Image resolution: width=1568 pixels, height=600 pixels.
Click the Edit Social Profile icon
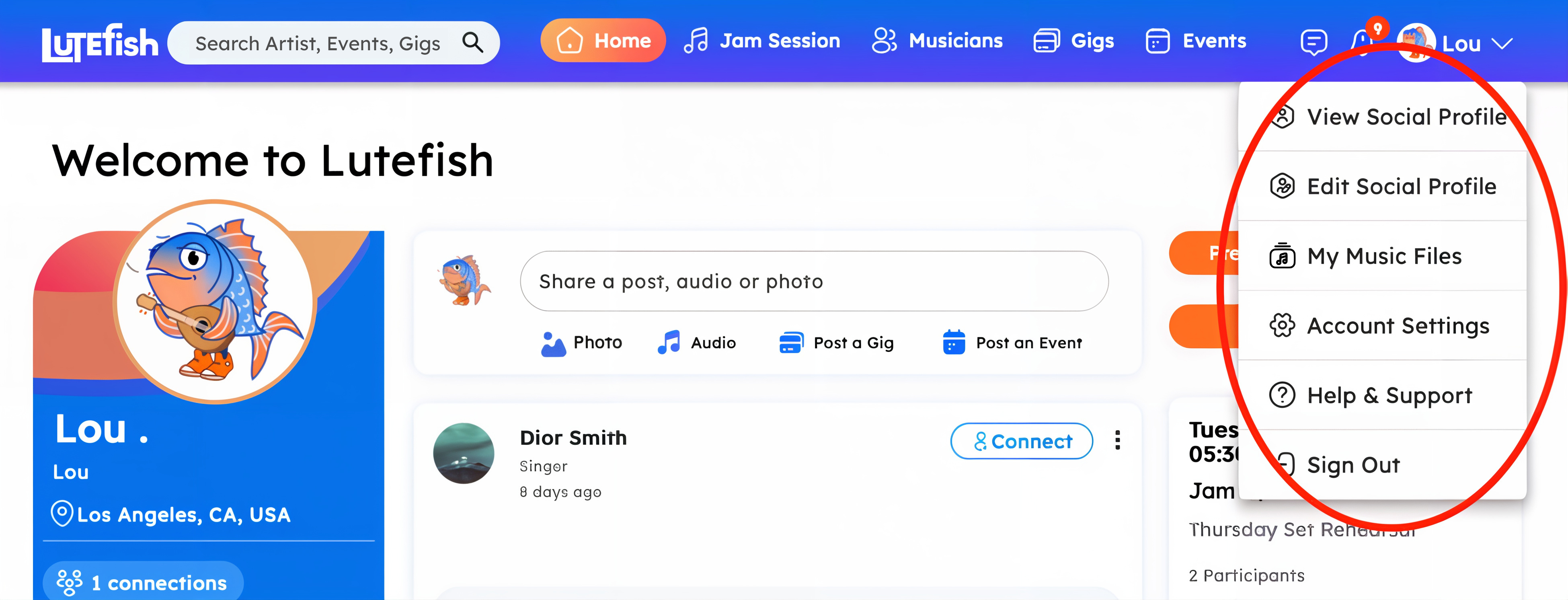click(1282, 186)
